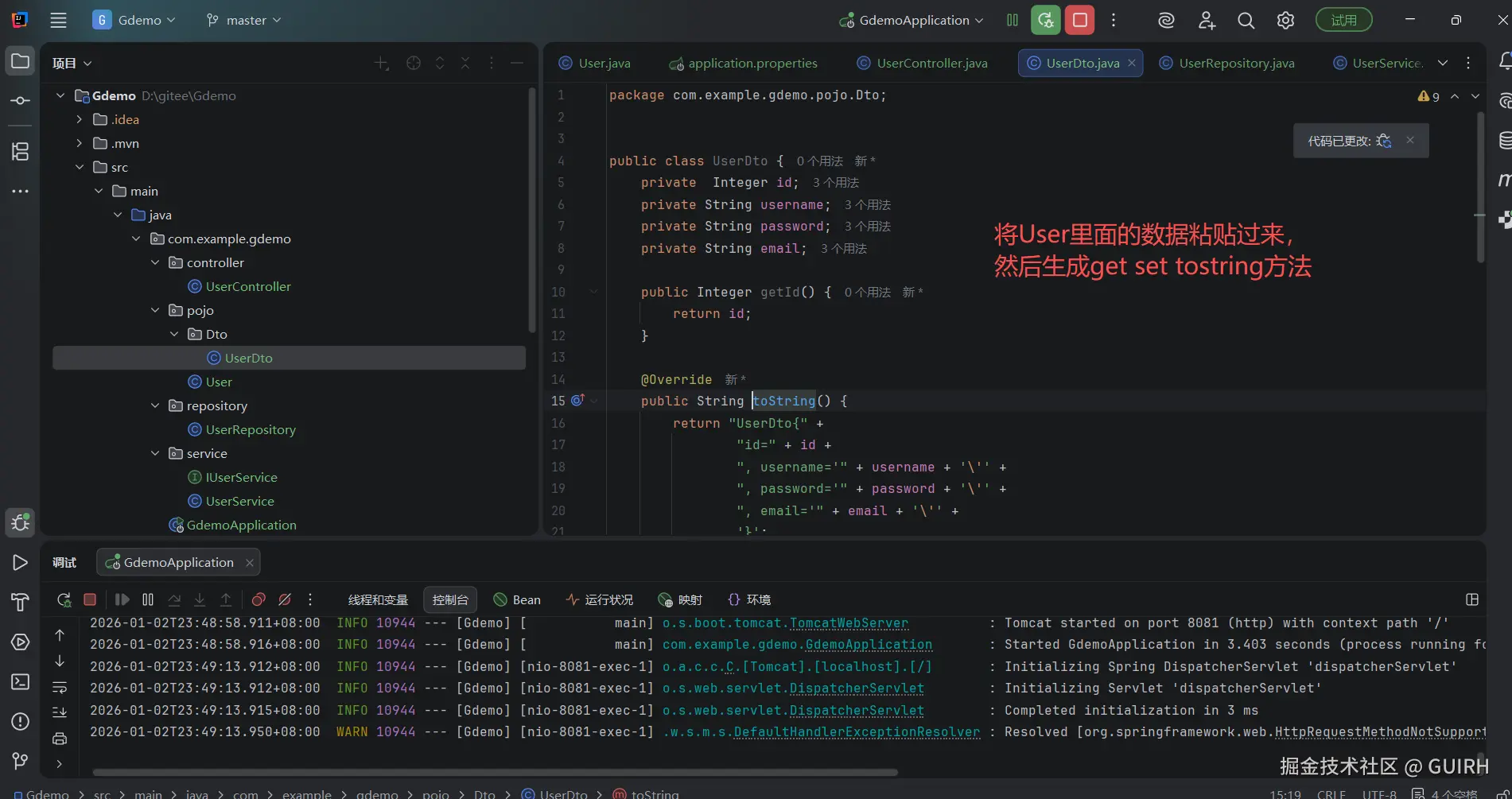
Task: Open Search Everywhere magnifier
Action: point(1246,21)
